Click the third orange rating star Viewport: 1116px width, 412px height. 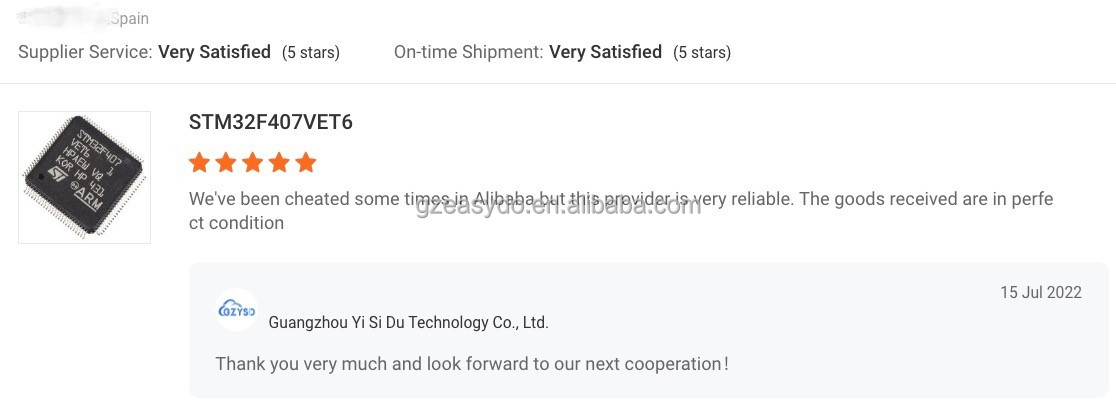coord(253,162)
